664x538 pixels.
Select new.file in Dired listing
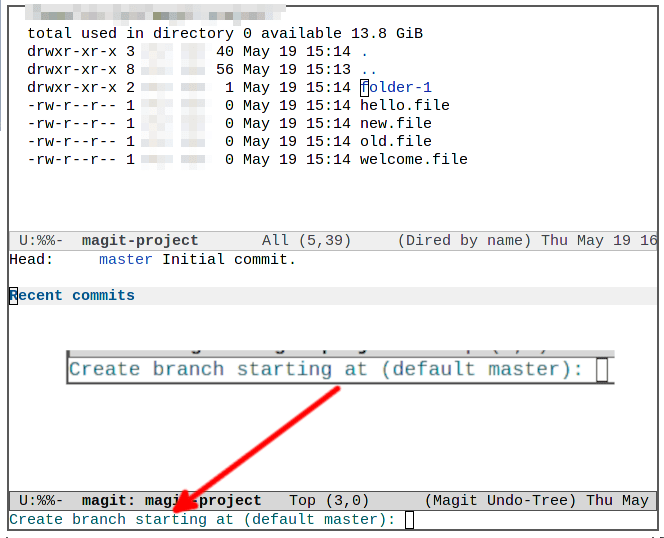tap(396, 123)
